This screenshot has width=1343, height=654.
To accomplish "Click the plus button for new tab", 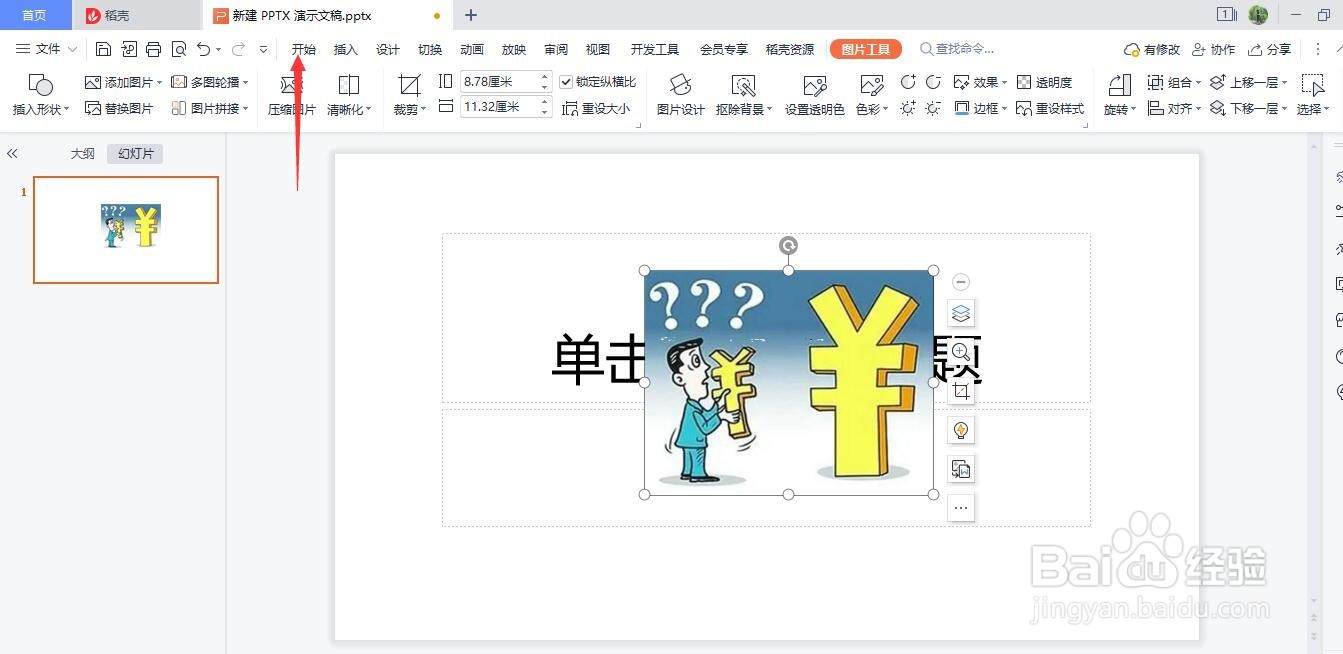I will (471, 15).
